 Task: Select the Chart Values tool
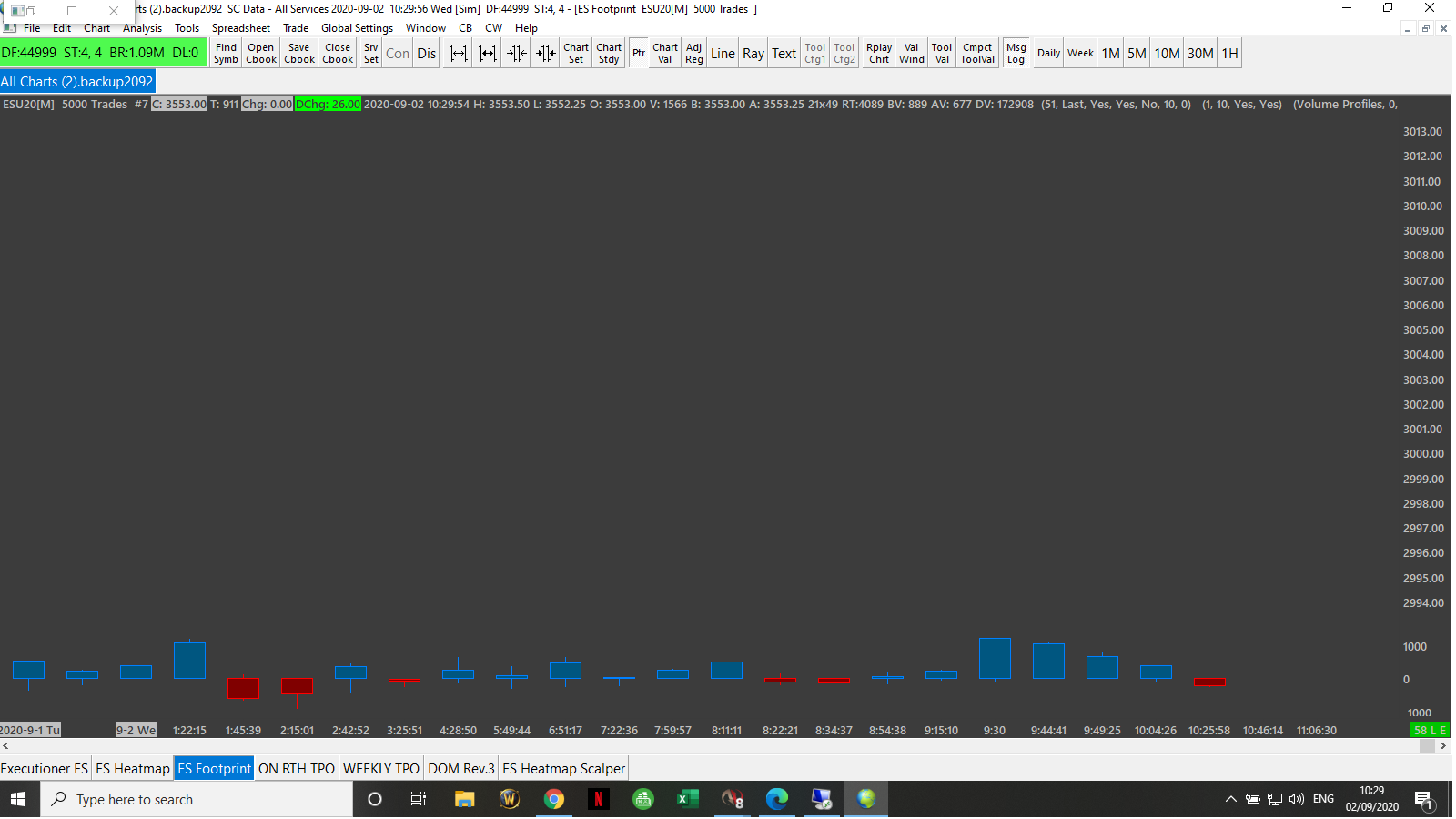click(x=665, y=54)
